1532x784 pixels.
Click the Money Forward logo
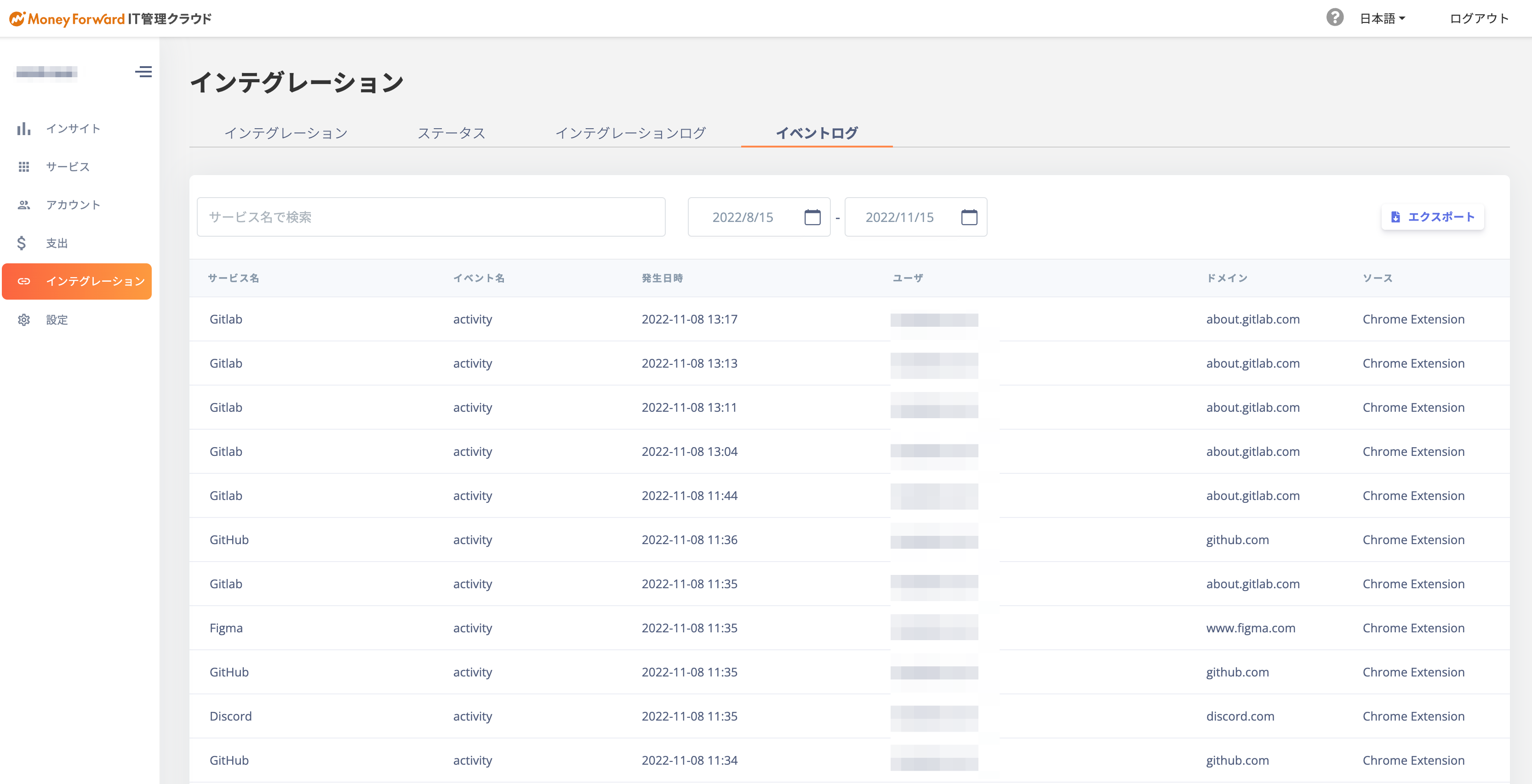(x=110, y=18)
